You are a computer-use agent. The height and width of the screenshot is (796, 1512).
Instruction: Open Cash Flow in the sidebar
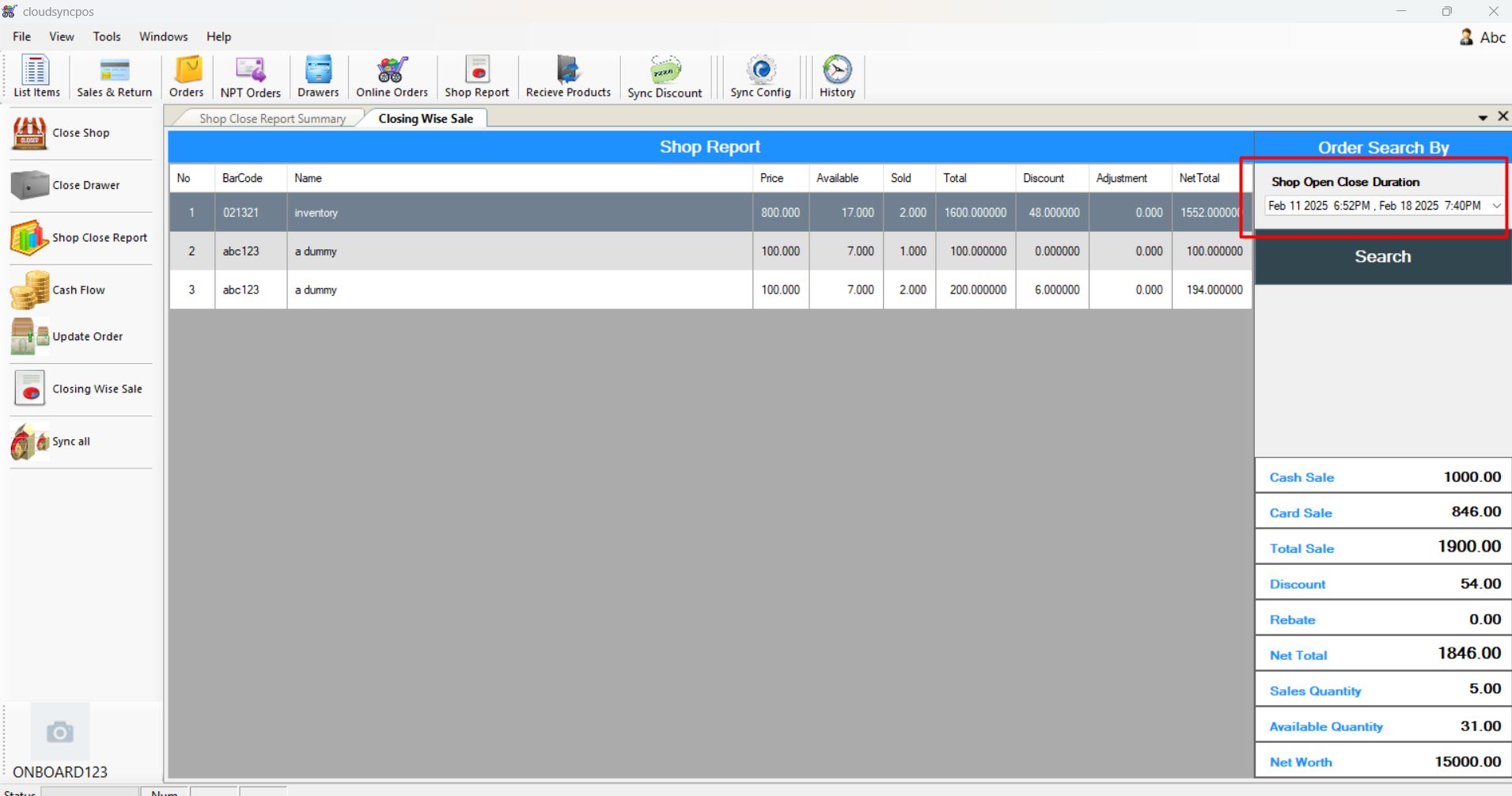click(x=78, y=290)
